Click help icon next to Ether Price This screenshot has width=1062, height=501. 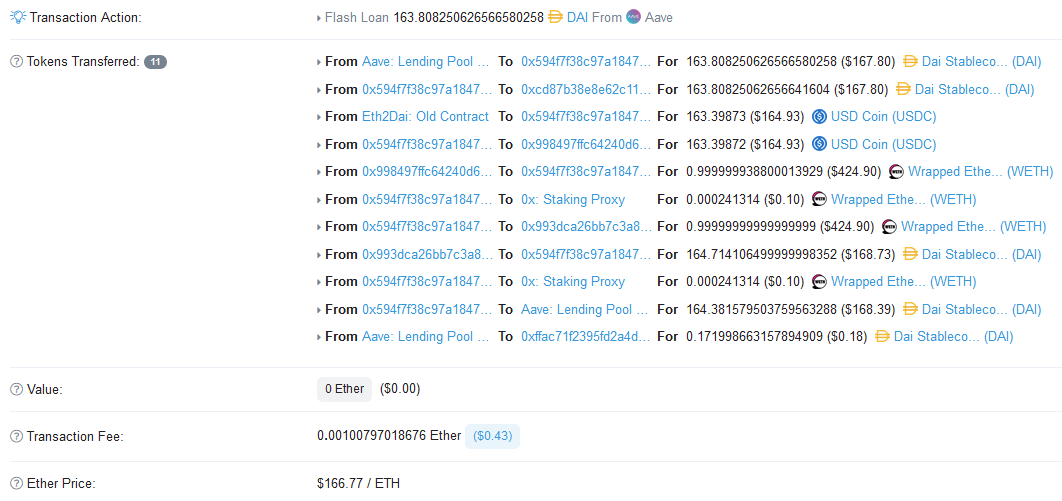16,484
